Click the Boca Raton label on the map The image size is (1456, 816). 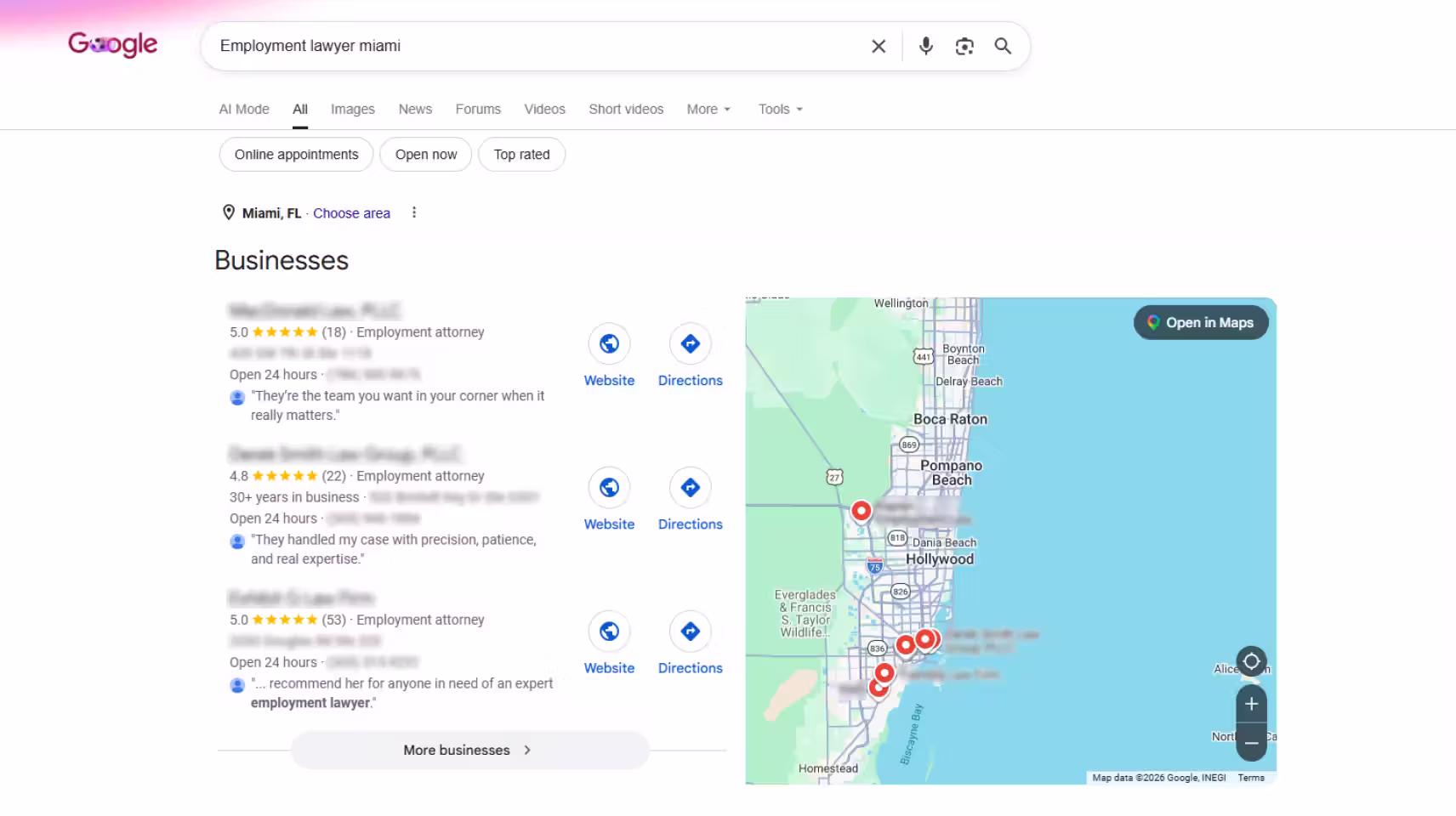(950, 419)
